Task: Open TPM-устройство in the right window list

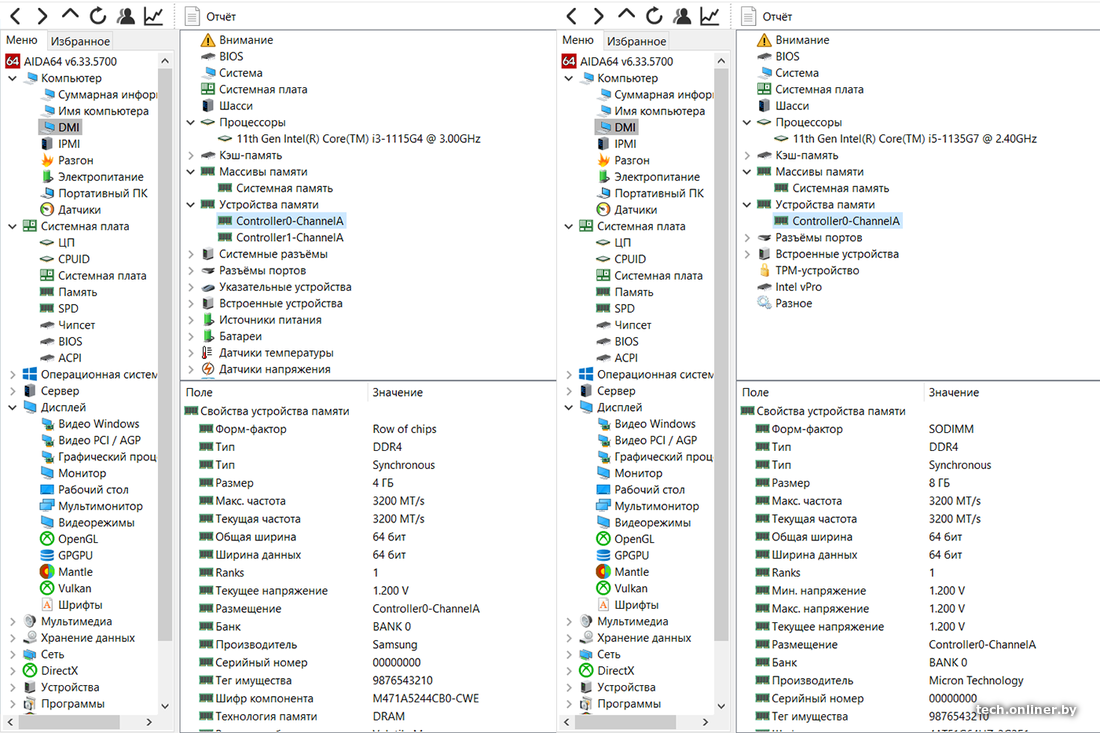Action: (808, 271)
